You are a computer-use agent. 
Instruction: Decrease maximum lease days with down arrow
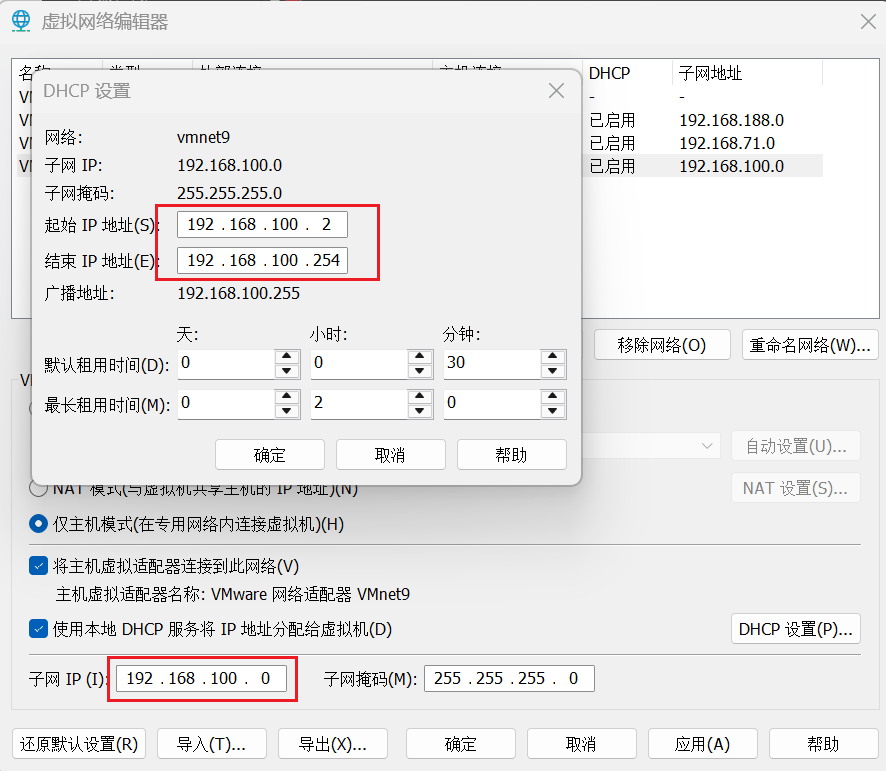[x=287, y=411]
